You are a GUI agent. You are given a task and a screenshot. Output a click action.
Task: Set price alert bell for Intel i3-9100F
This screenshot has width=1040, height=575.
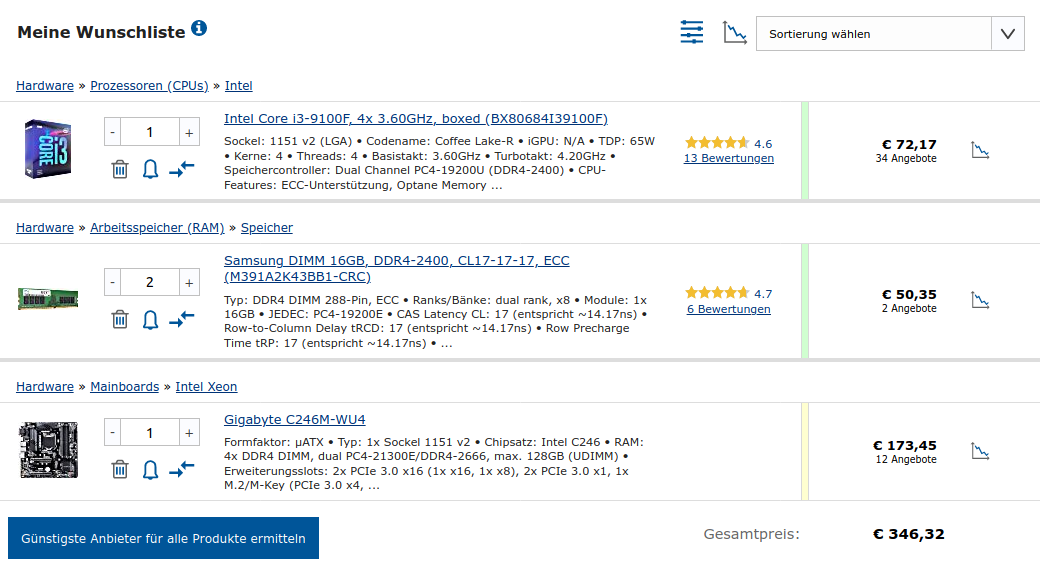pos(151,169)
